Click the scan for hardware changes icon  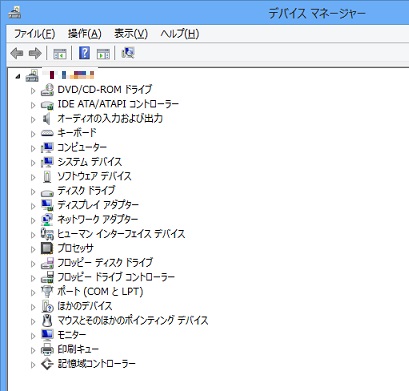(x=128, y=53)
